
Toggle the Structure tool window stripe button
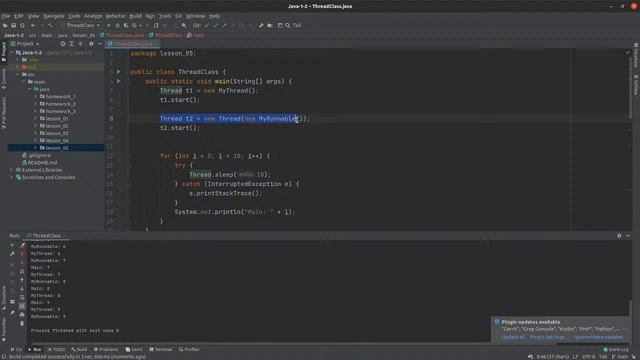(4, 298)
